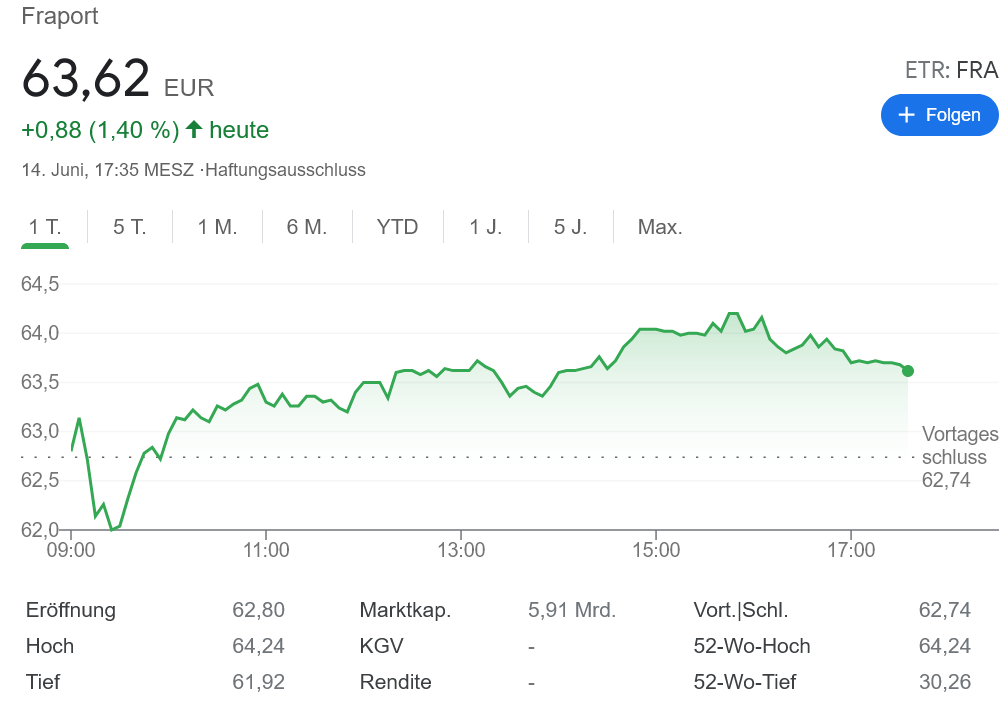
Task: Click the ETR: FRA ticker symbol
Action: click(951, 69)
